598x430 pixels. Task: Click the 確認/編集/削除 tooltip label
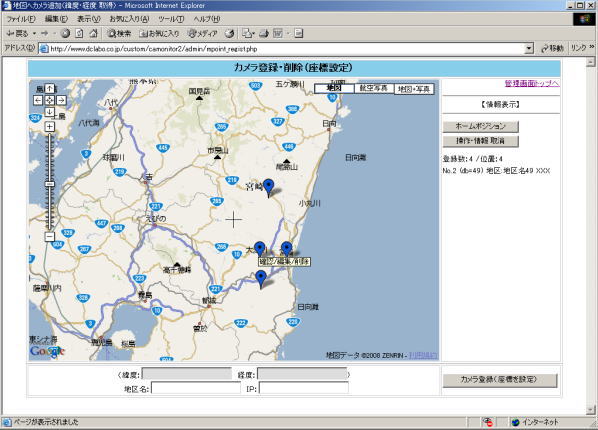point(284,262)
